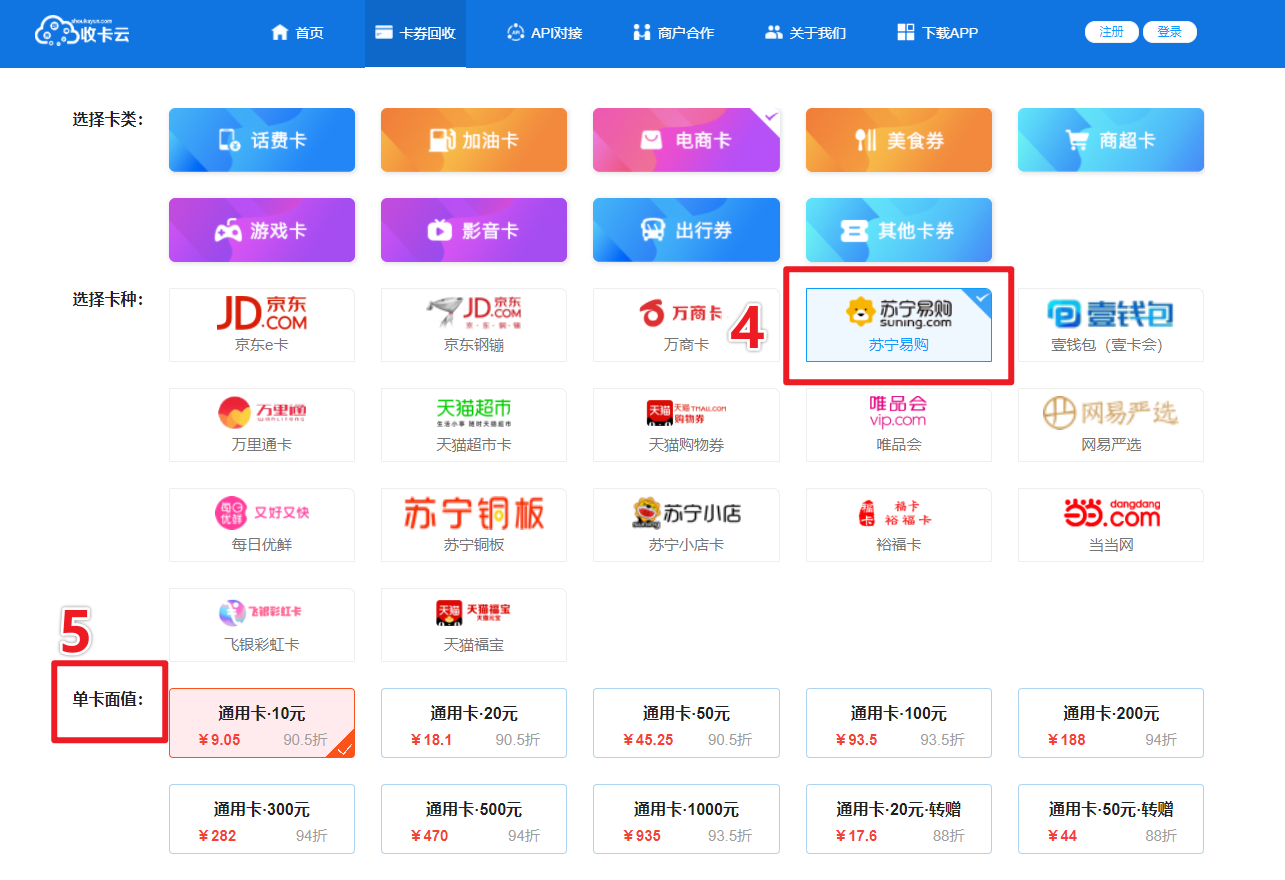This screenshot has width=1285, height=880.
Task: Select 话费卡 card category
Action: point(262,140)
